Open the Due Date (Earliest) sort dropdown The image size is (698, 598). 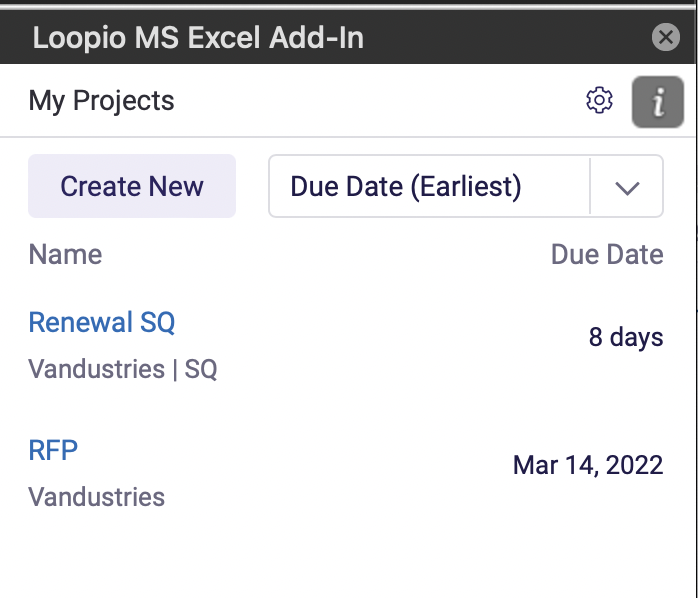[466, 186]
